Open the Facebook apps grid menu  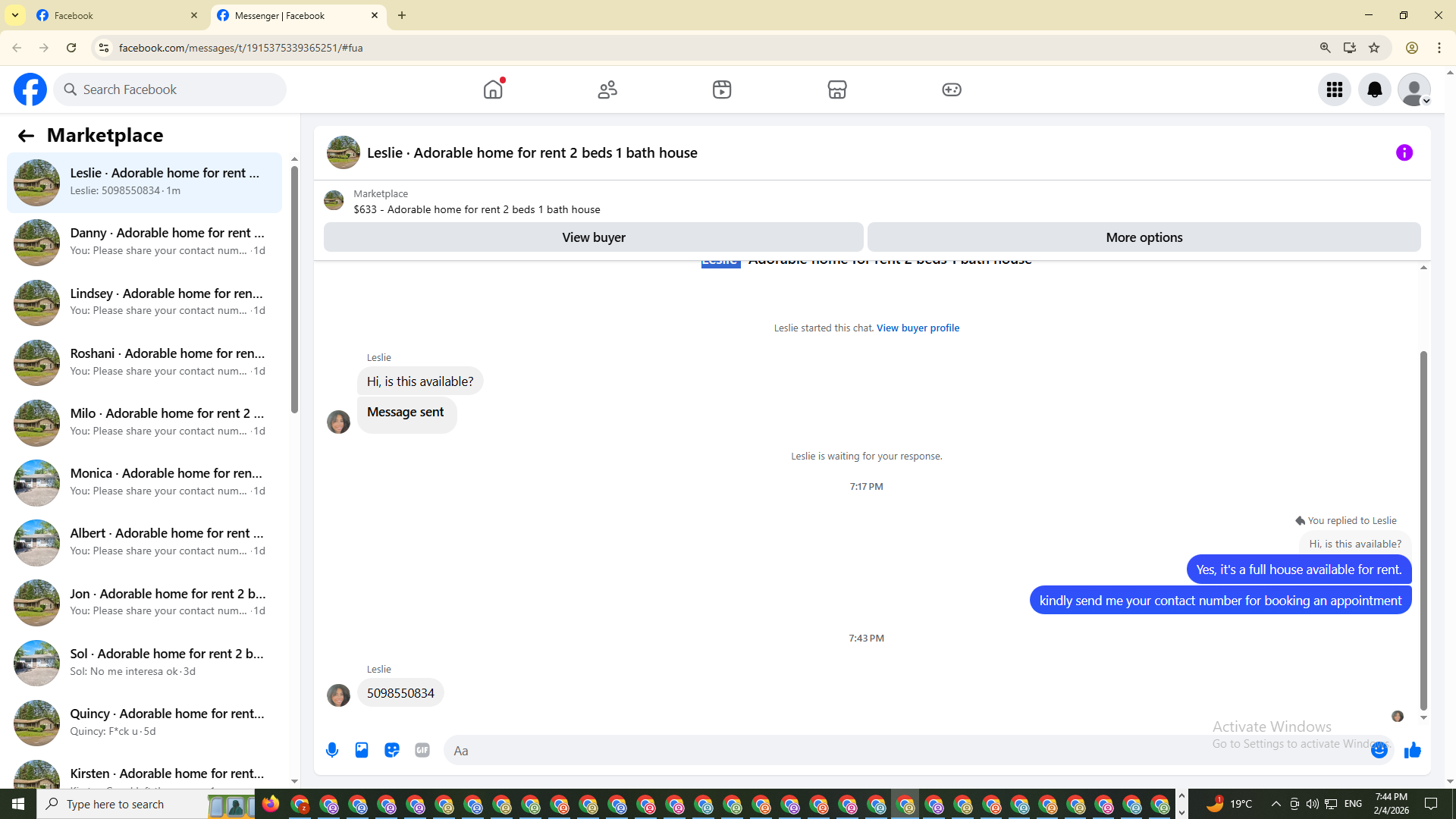(x=1334, y=89)
